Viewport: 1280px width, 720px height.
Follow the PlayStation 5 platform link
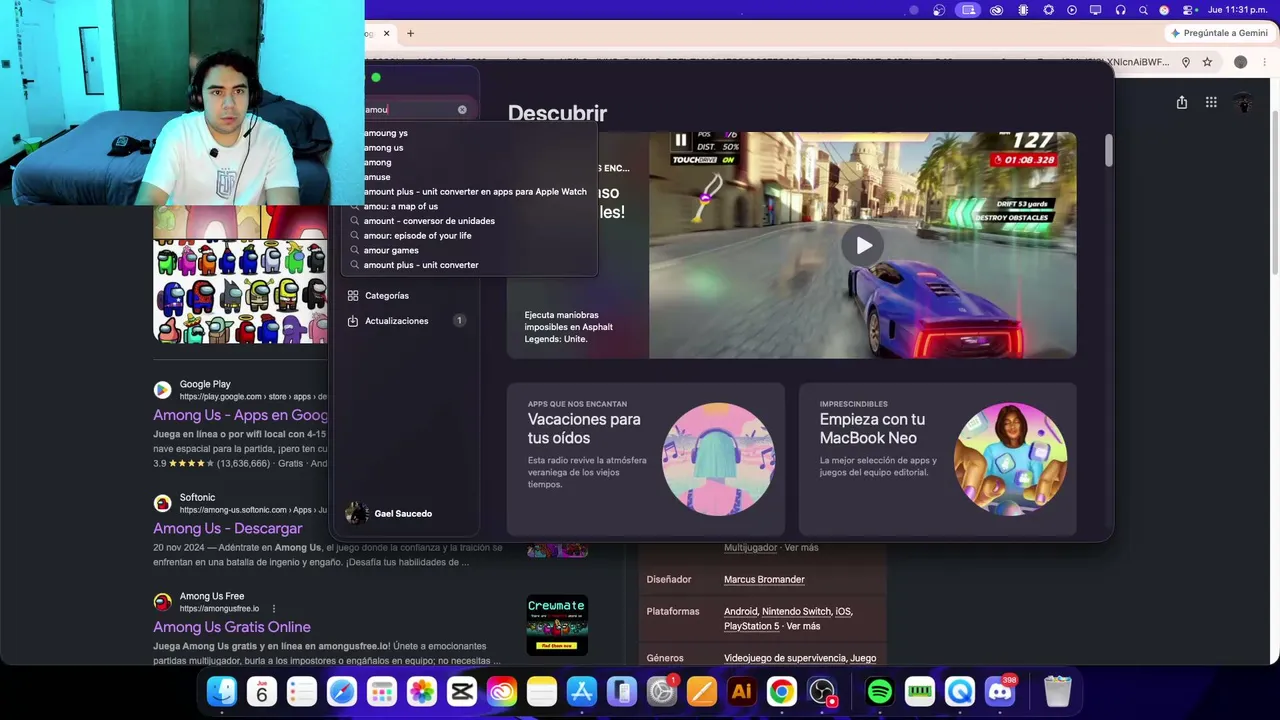751,627
